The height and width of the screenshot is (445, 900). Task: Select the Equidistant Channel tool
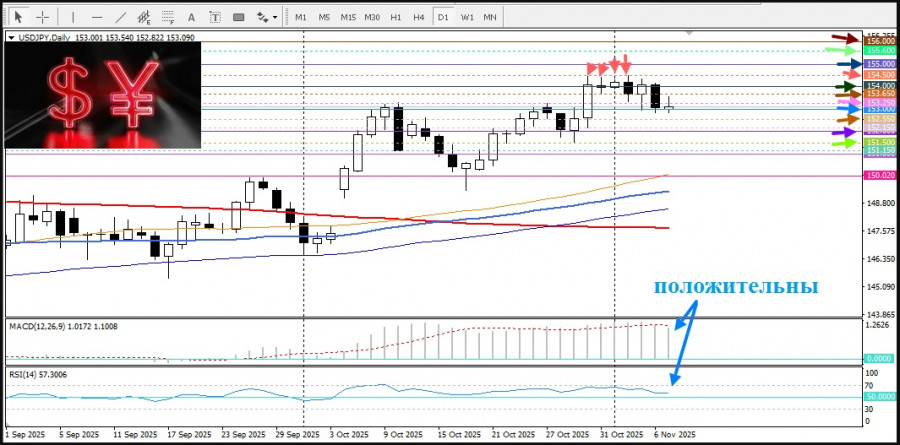pyautogui.click(x=144, y=17)
